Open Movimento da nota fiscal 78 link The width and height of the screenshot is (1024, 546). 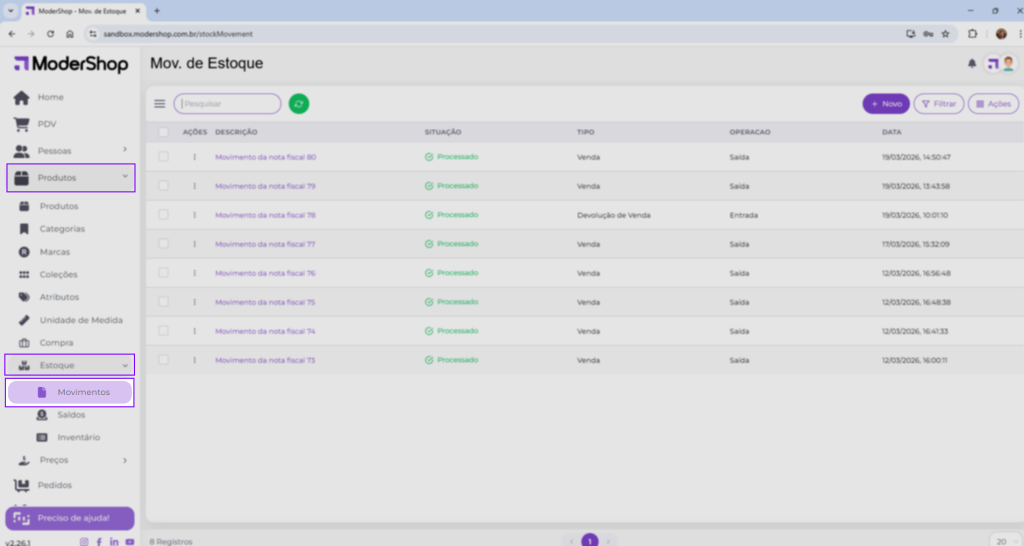tap(265, 215)
